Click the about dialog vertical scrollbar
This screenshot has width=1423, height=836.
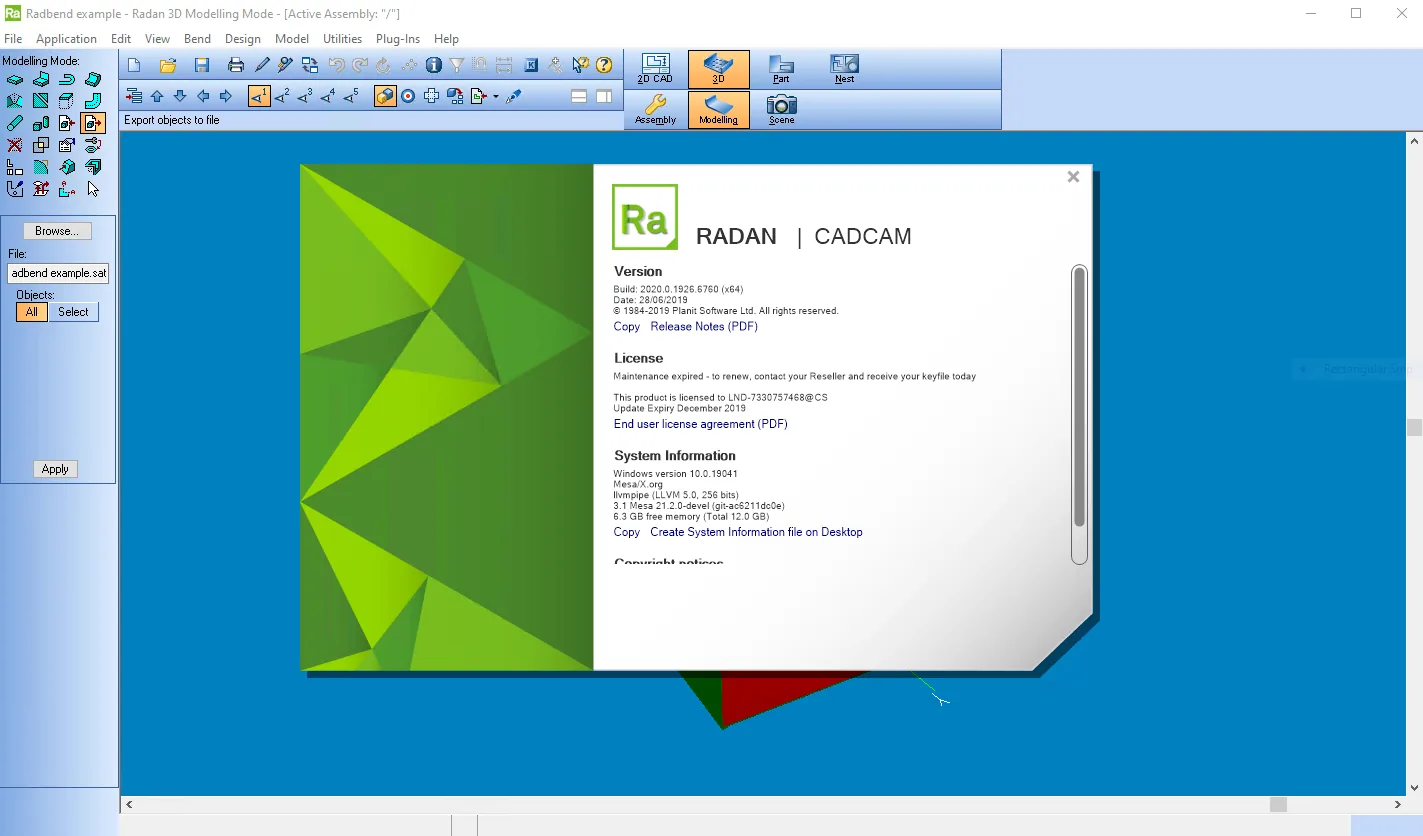click(1079, 396)
